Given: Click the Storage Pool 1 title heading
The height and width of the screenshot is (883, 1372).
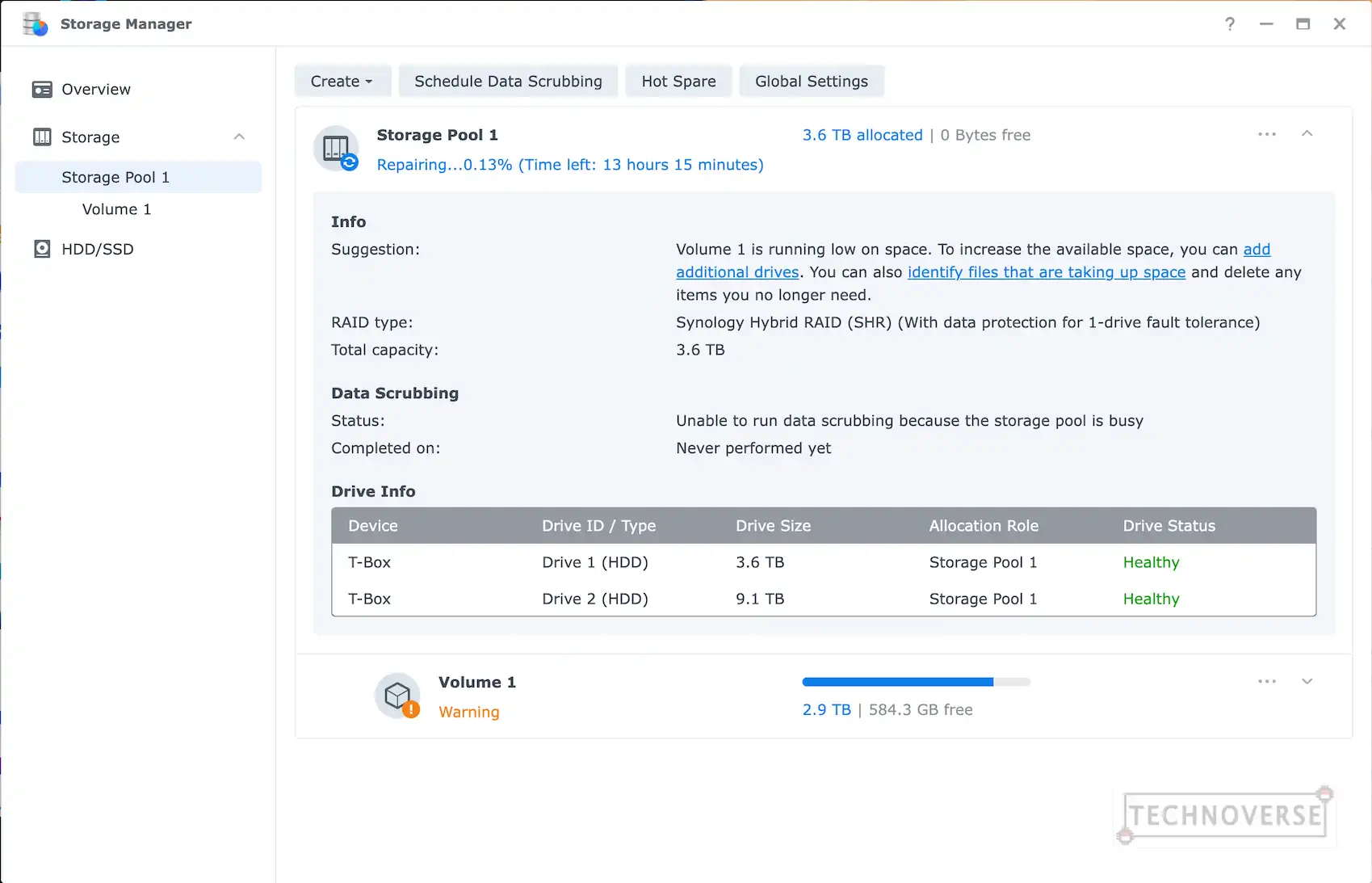Looking at the screenshot, I should (437, 135).
